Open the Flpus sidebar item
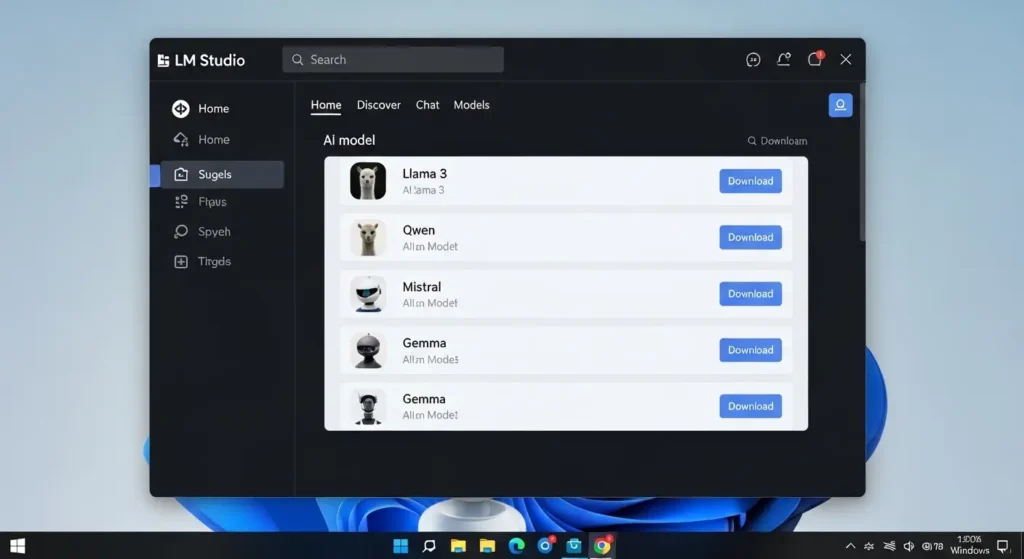The width and height of the screenshot is (1024, 559). click(x=200, y=202)
